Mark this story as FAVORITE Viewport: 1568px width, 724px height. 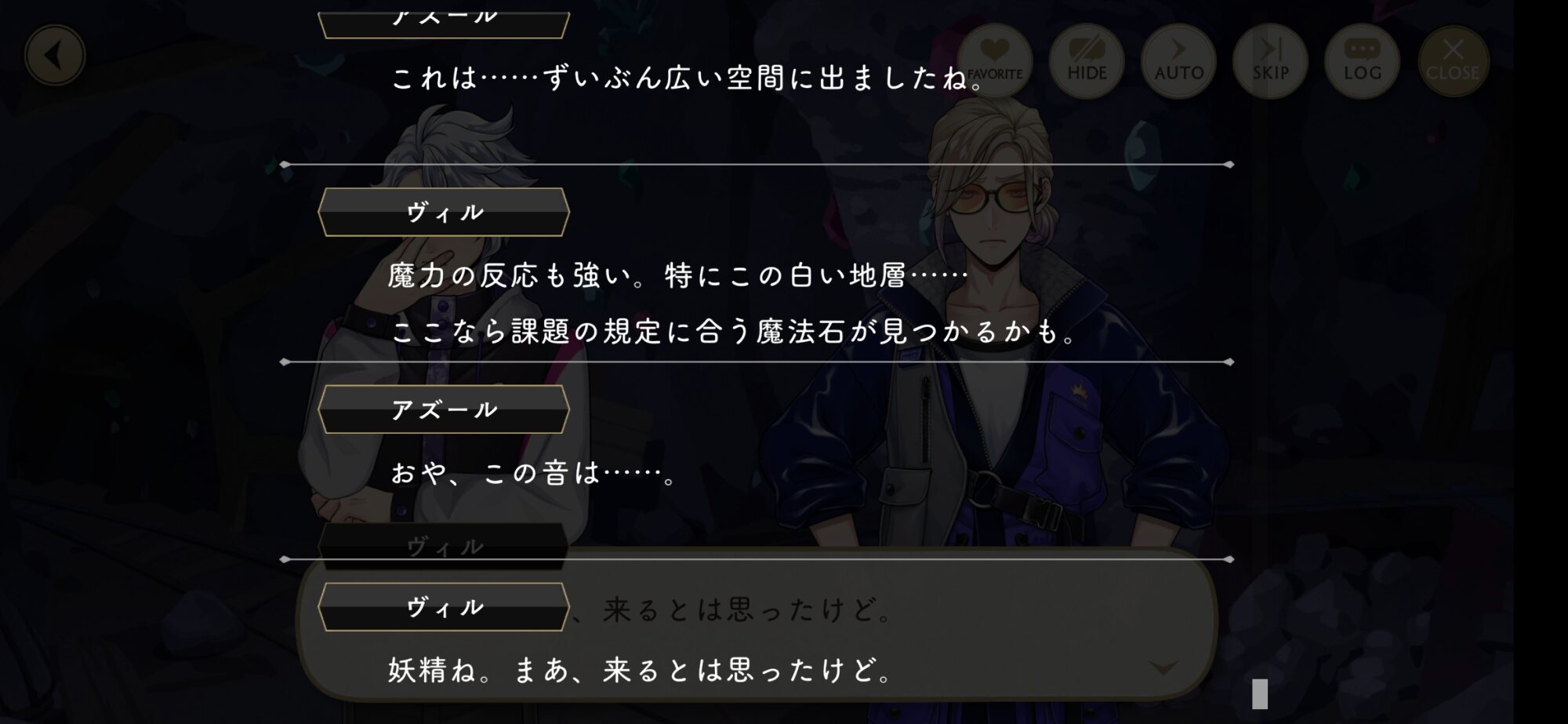[994, 60]
